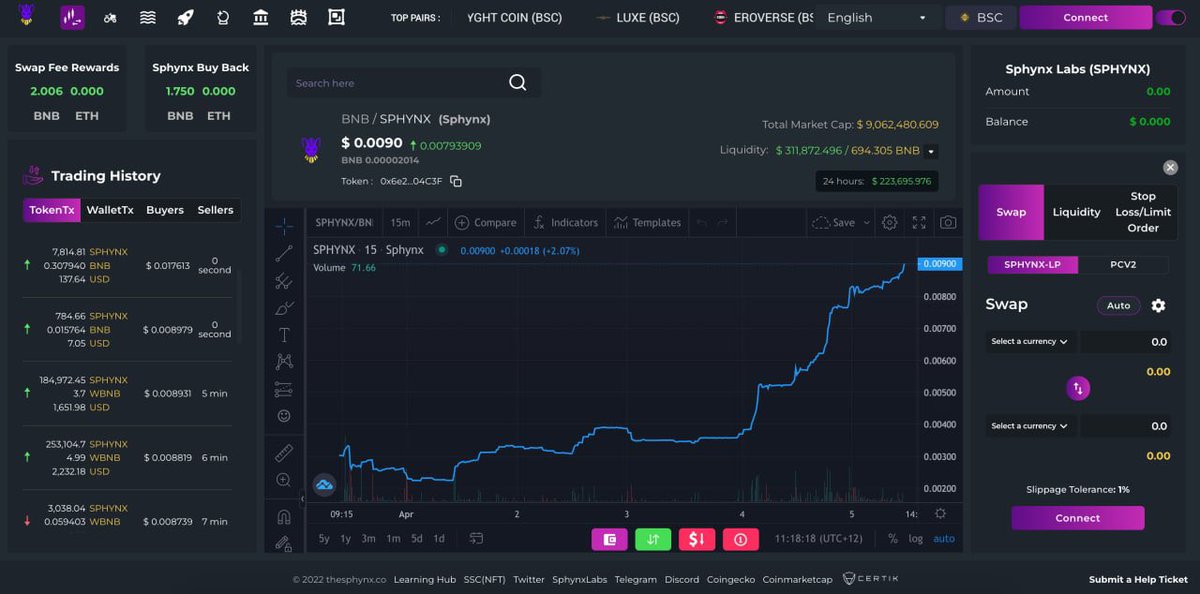Switch to the Sellers tab
Viewport: 1200px width, 594px height.
coord(215,210)
